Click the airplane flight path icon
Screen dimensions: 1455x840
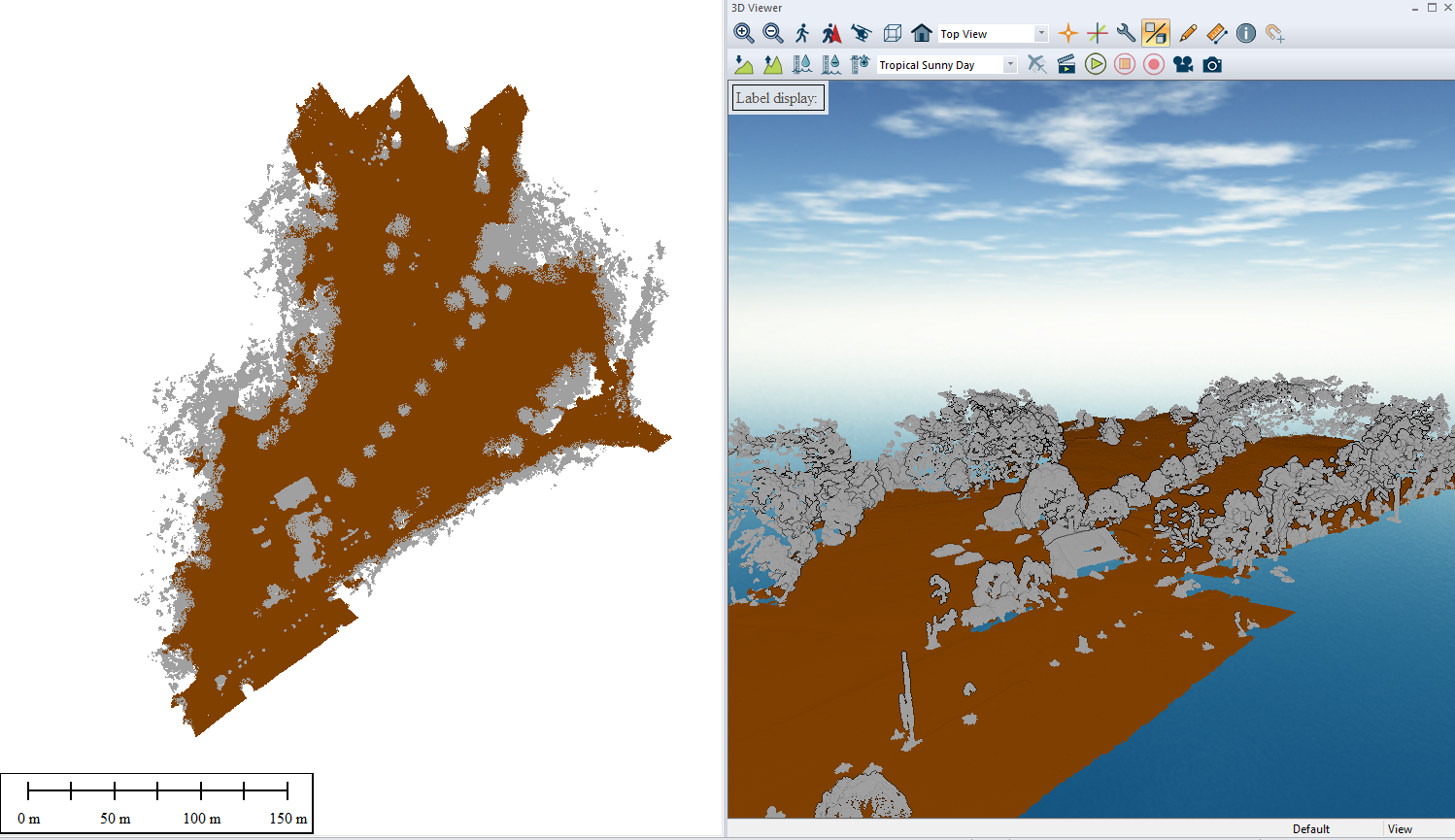click(x=1037, y=65)
